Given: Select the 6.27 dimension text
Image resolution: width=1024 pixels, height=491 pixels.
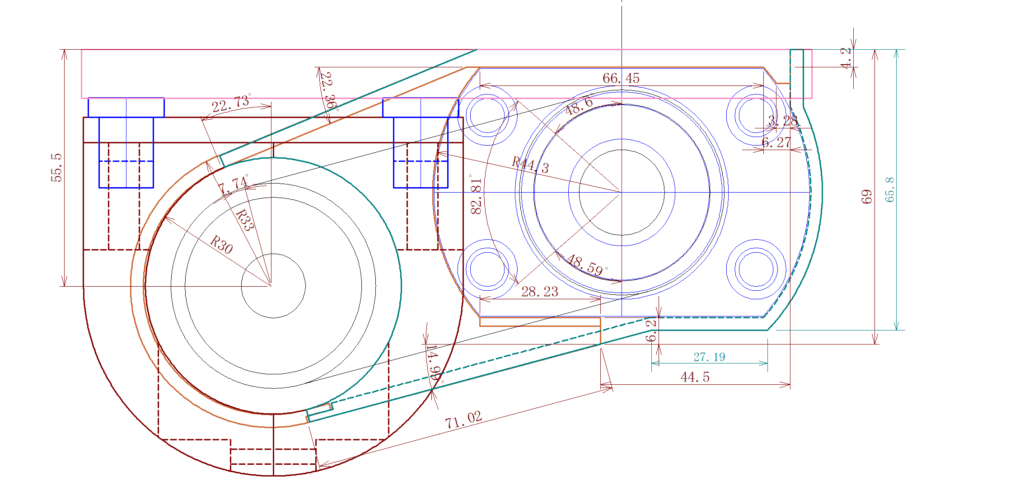Looking at the screenshot, I should pyautogui.click(x=776, y=143).
